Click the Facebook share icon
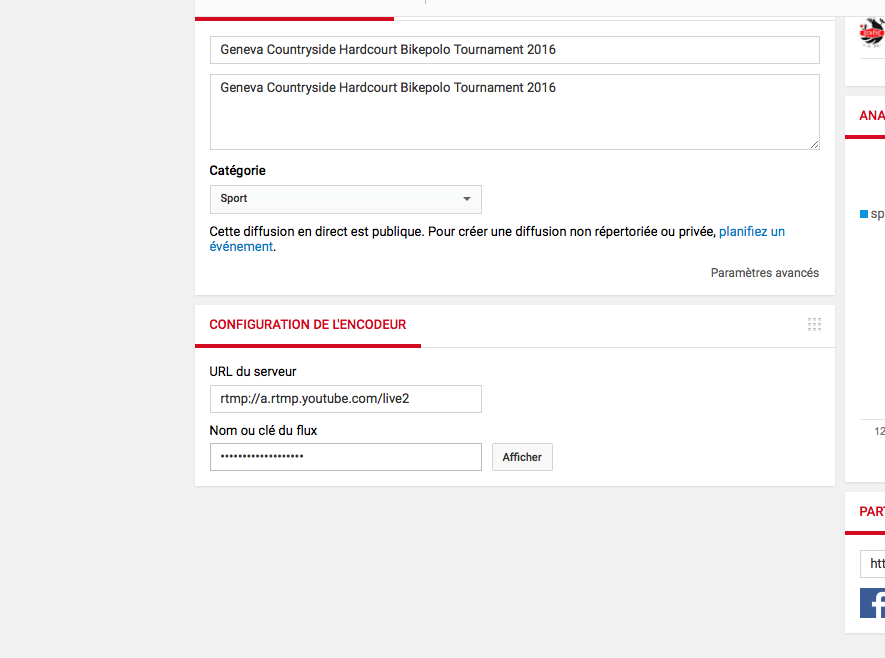The width and height of the screenshot is (885, 658). [873, 602]
